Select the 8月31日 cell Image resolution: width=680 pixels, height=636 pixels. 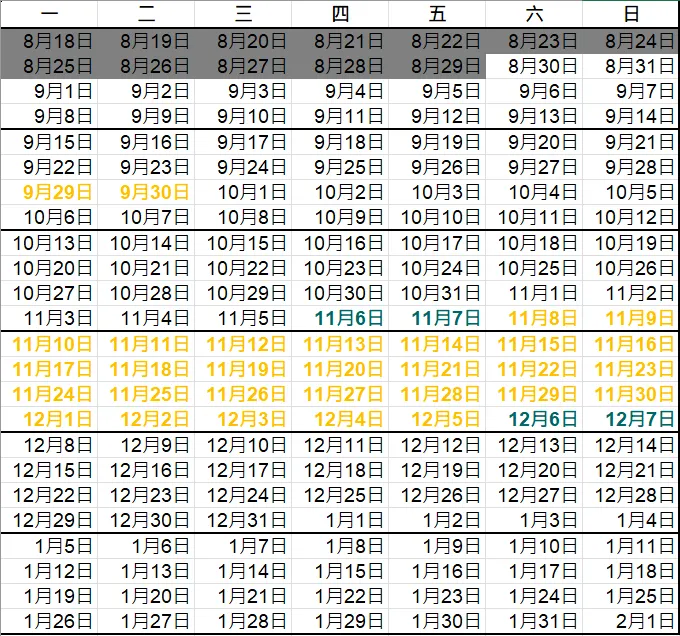pos(631,66)
